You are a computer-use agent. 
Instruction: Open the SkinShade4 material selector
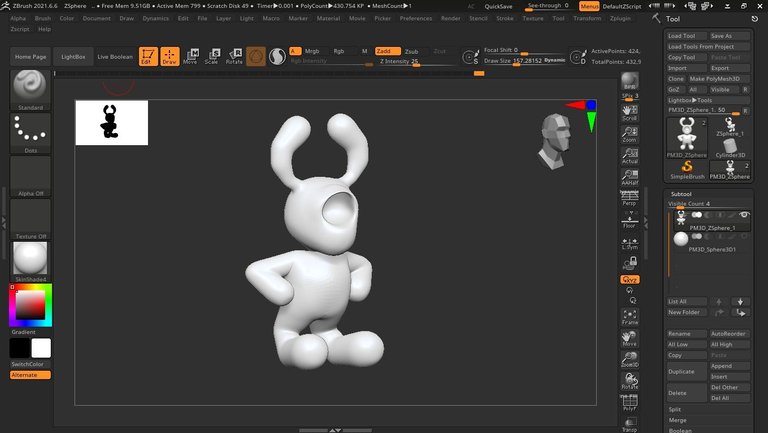(30, 262)
